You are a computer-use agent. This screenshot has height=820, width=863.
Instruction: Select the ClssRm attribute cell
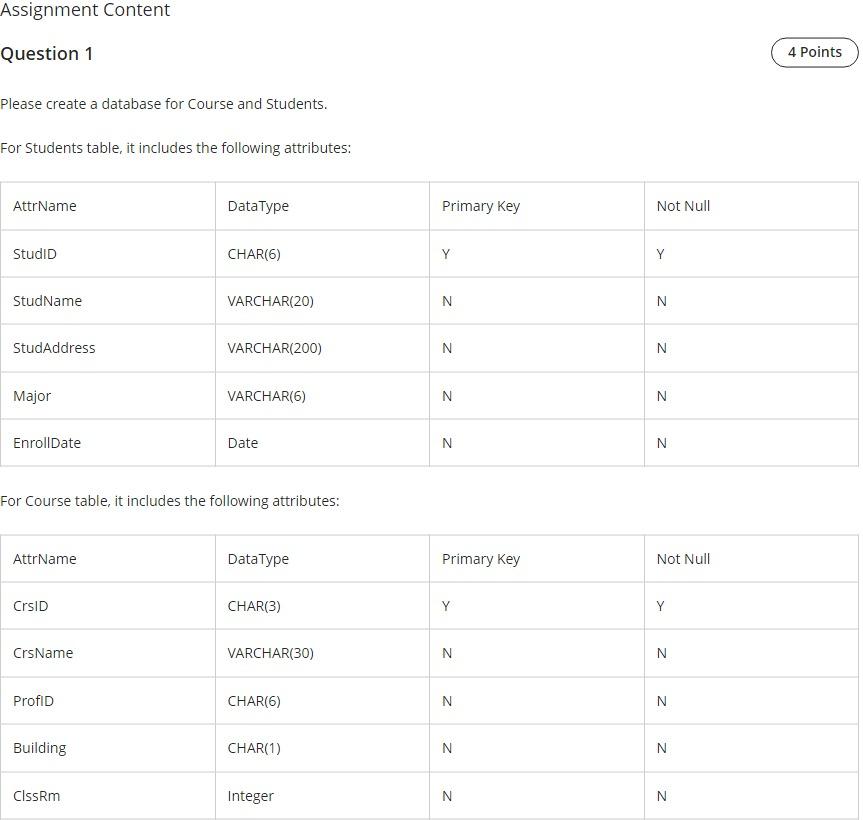pos(108,796)
